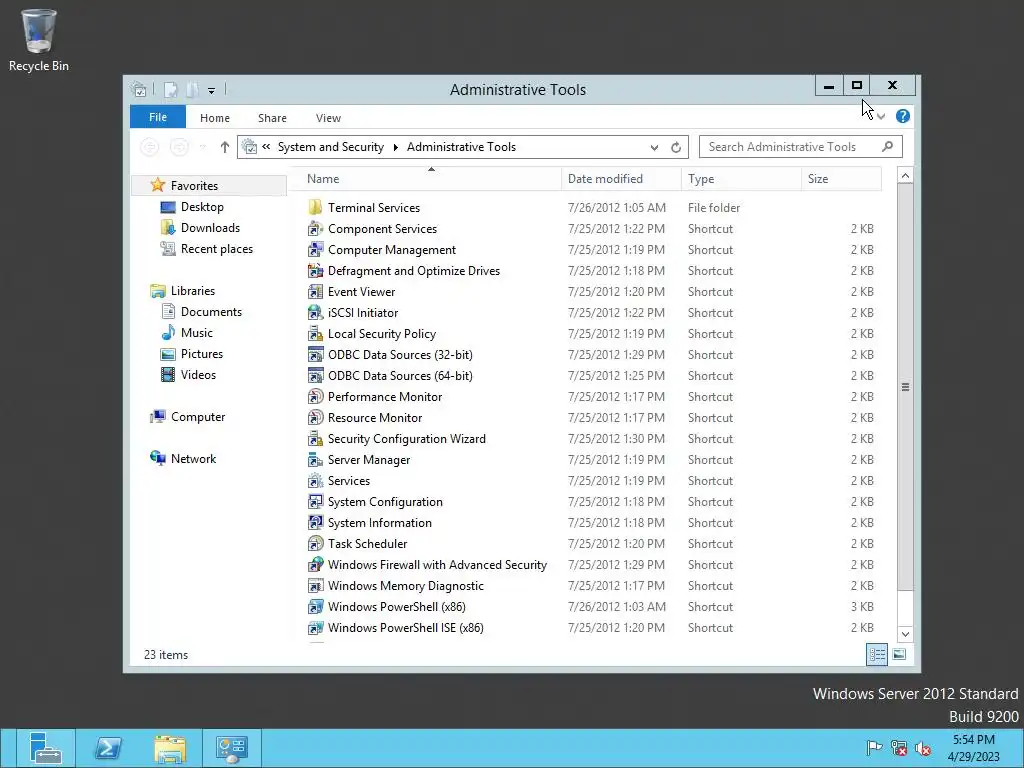Click the Forward navigation button
The height and width of the screenshot is (768, 1024).
179,148
